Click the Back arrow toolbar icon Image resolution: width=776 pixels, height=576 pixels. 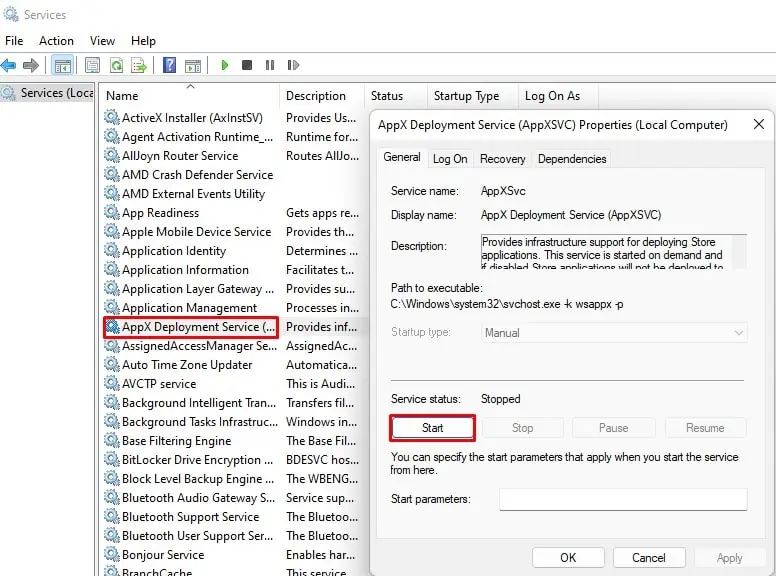tap(8, 65)
